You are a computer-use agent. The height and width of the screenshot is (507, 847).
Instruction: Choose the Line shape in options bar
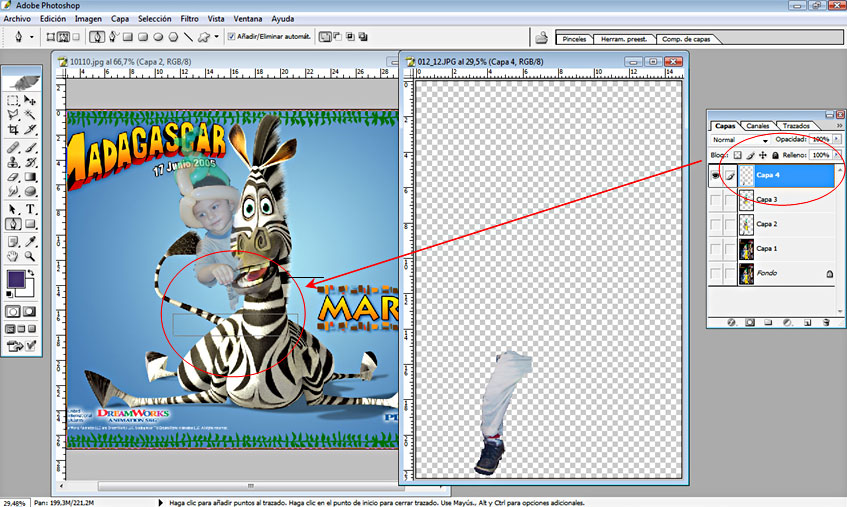click(x=188, y=37)
